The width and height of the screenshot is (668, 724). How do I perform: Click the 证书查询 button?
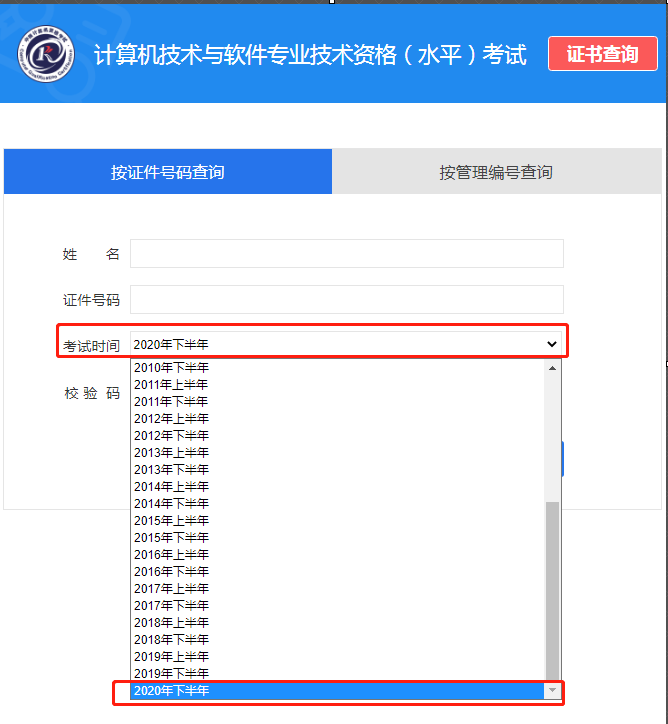(602, 54)
